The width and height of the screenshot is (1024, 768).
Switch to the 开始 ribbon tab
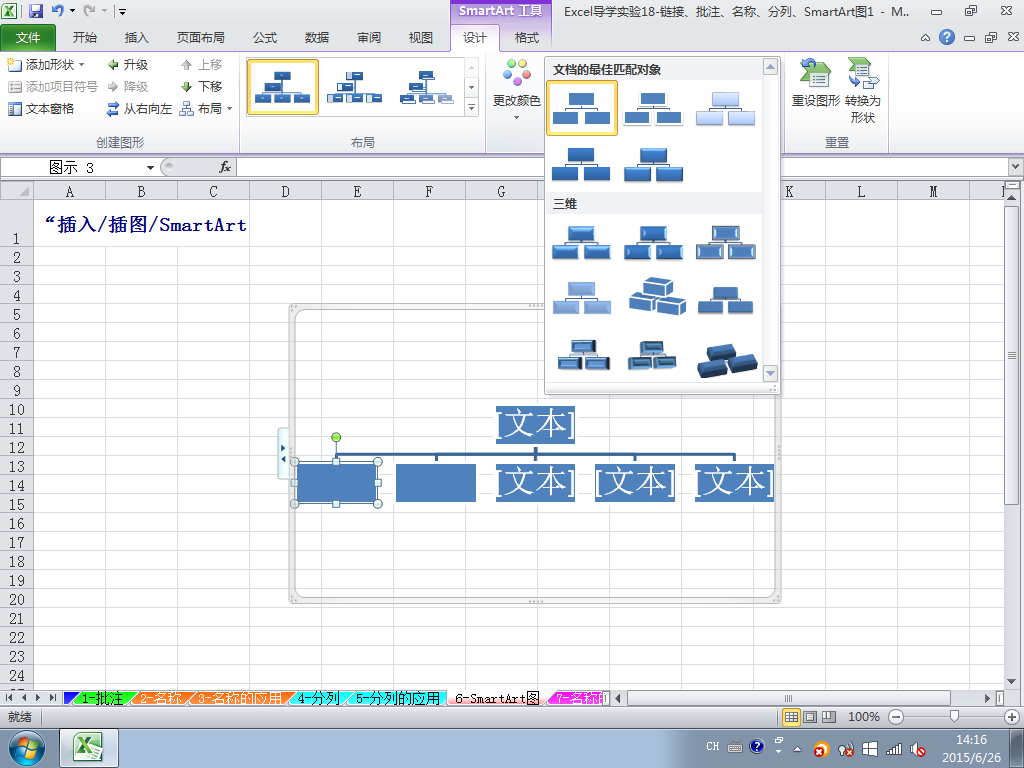click(84, 38)
